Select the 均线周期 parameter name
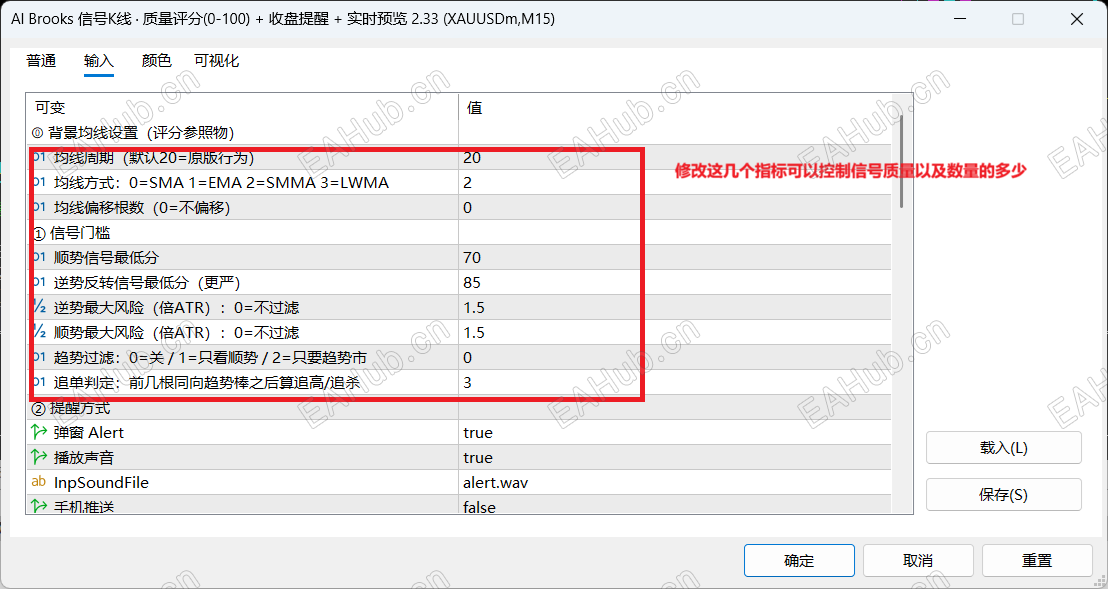 tap(154, 157)
